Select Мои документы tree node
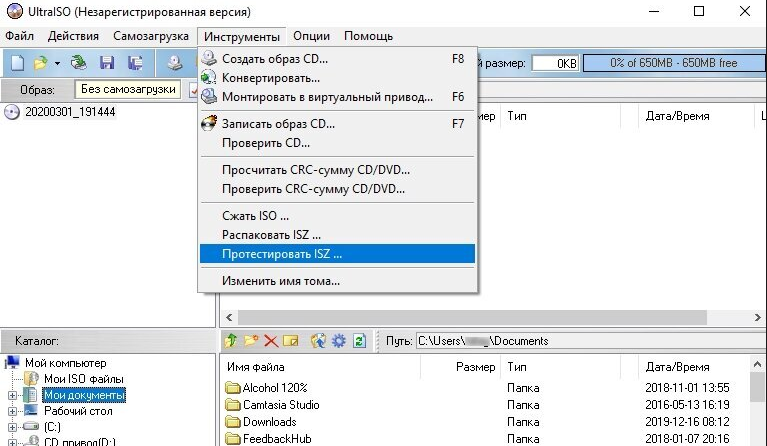The height and width of the screenshot is (446, 767). click(x=84, y=395)
